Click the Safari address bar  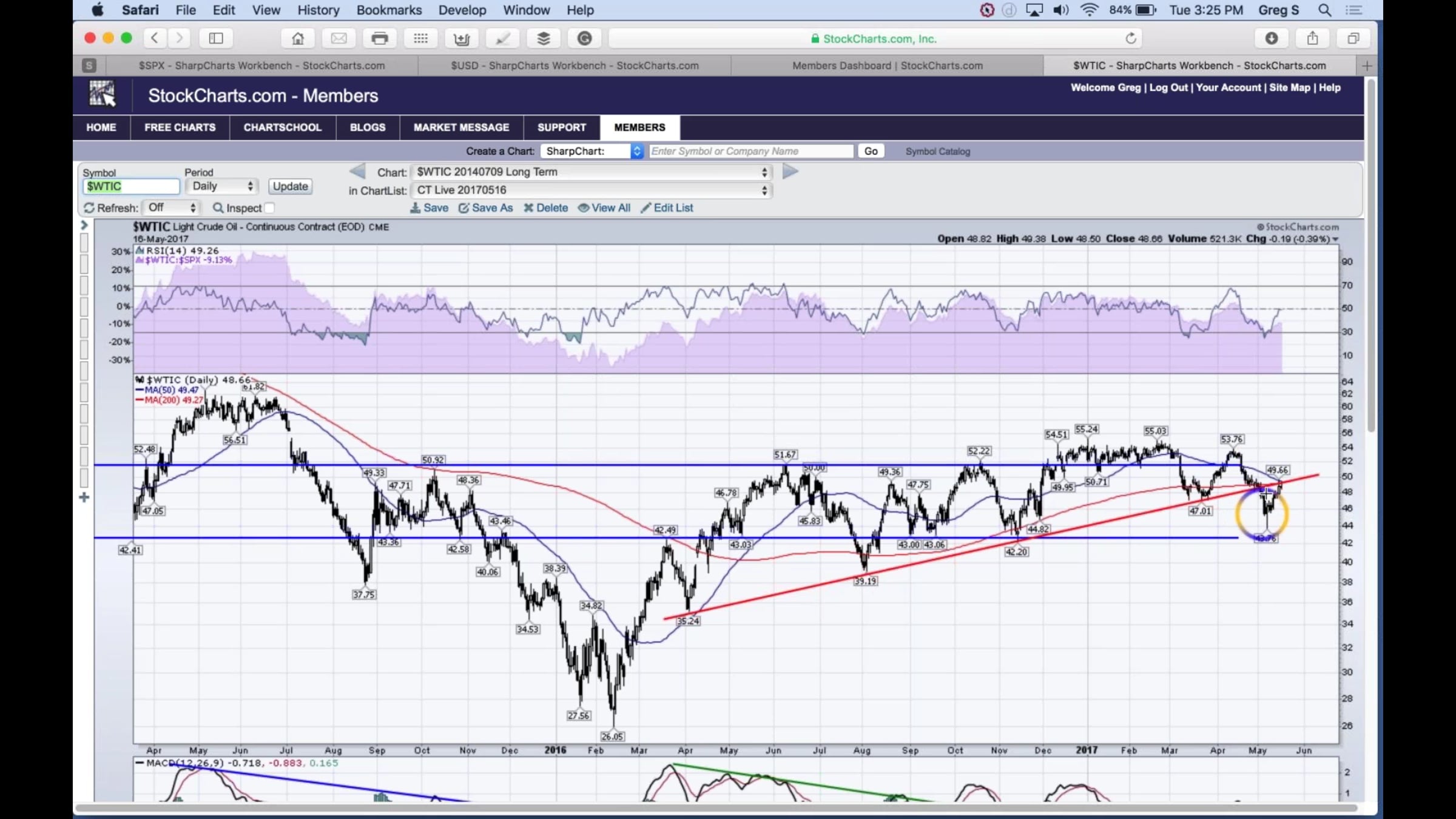(875, 38)
